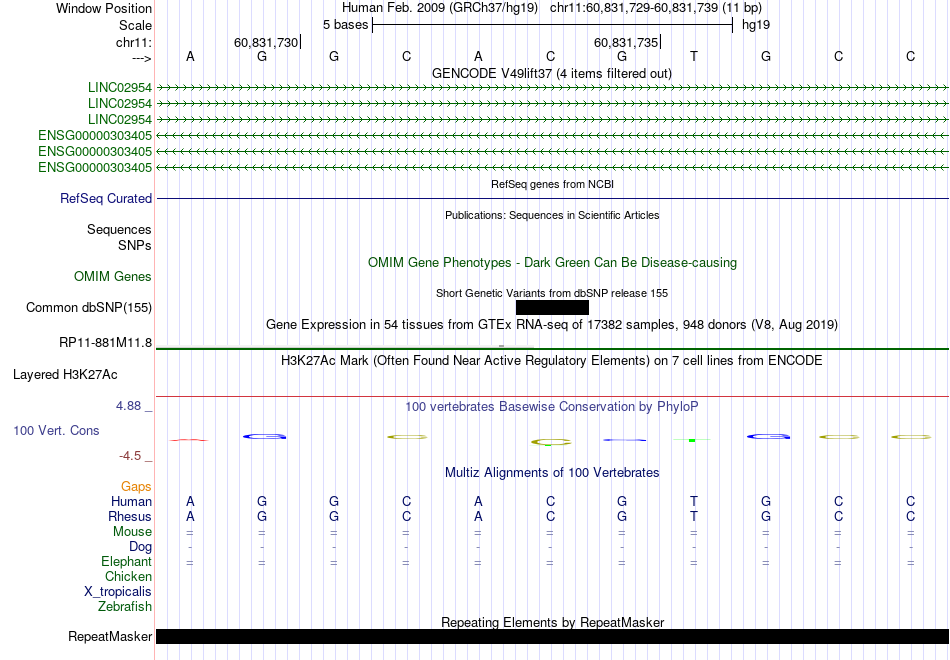Click the chr11:60,831,729-60,831,739 (11 bp) position text
Screen dimensions: 950x660
[656, 8]
